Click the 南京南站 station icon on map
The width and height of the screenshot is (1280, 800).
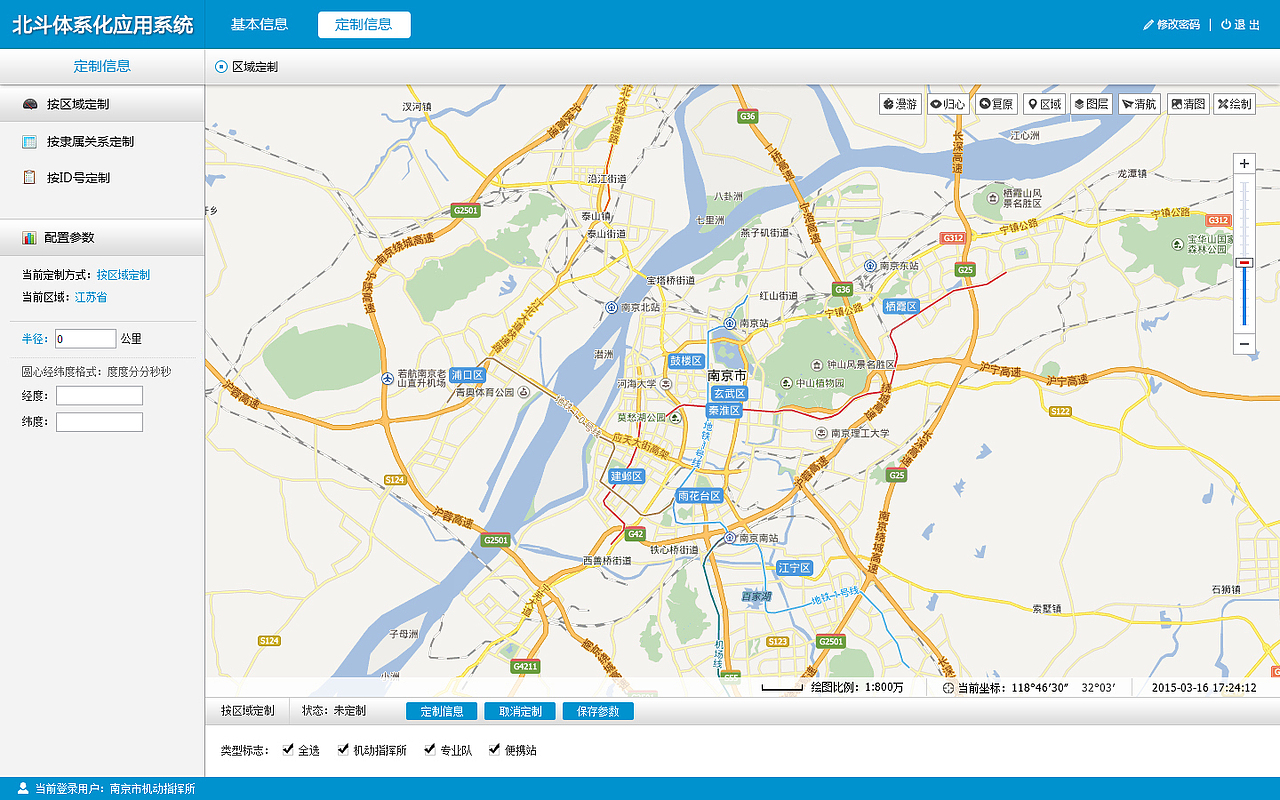click(x=730, y=538)
